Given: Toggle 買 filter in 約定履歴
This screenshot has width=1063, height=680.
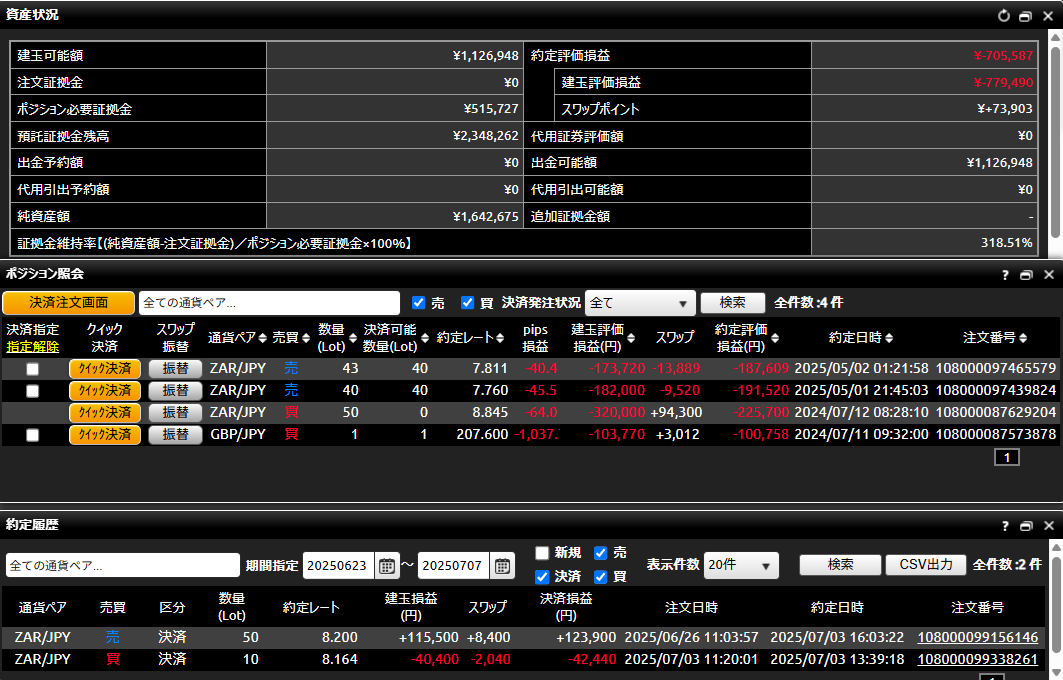Looking at the screenshot, I should [601, 577].
